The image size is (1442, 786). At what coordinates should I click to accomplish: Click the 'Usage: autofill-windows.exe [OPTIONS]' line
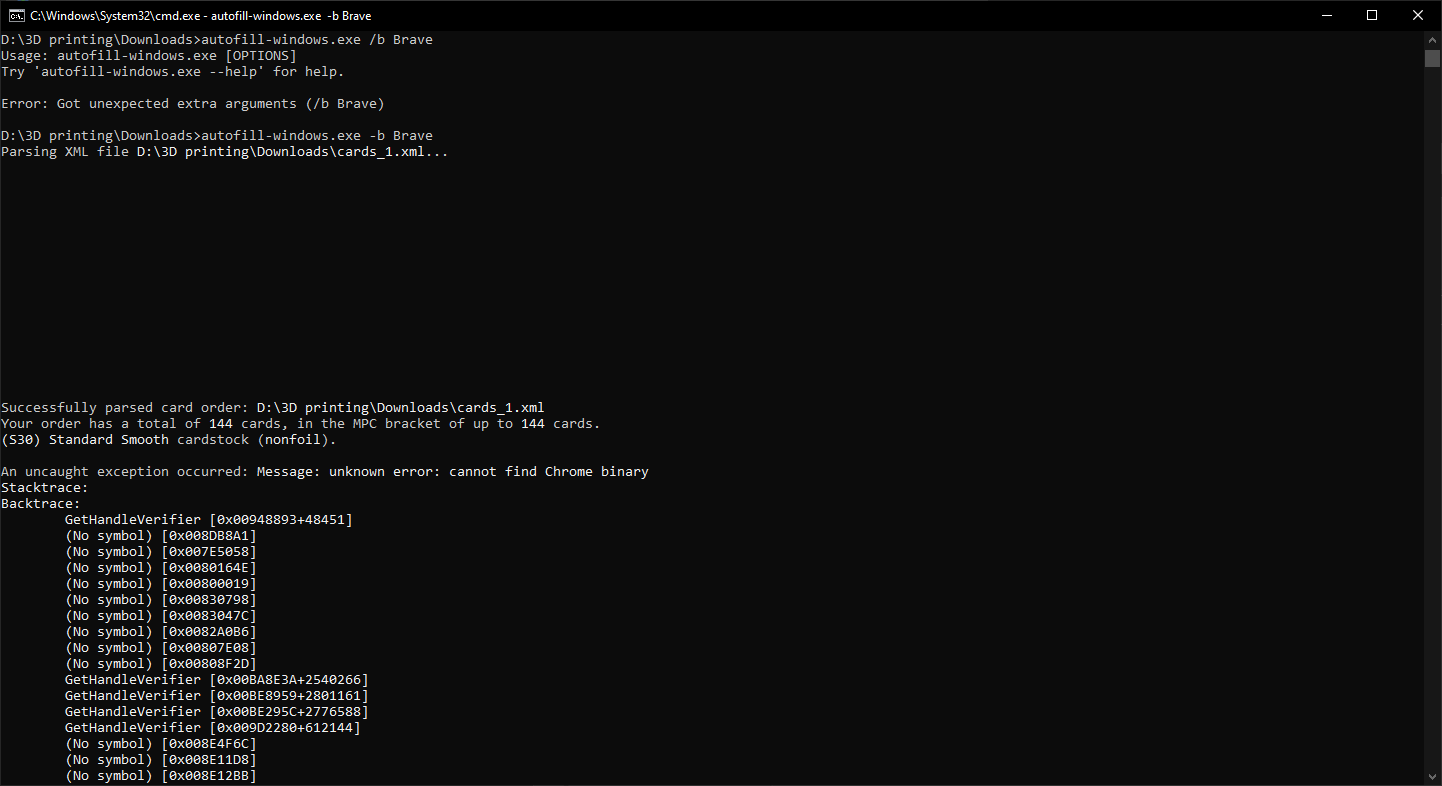coord(148,55)
